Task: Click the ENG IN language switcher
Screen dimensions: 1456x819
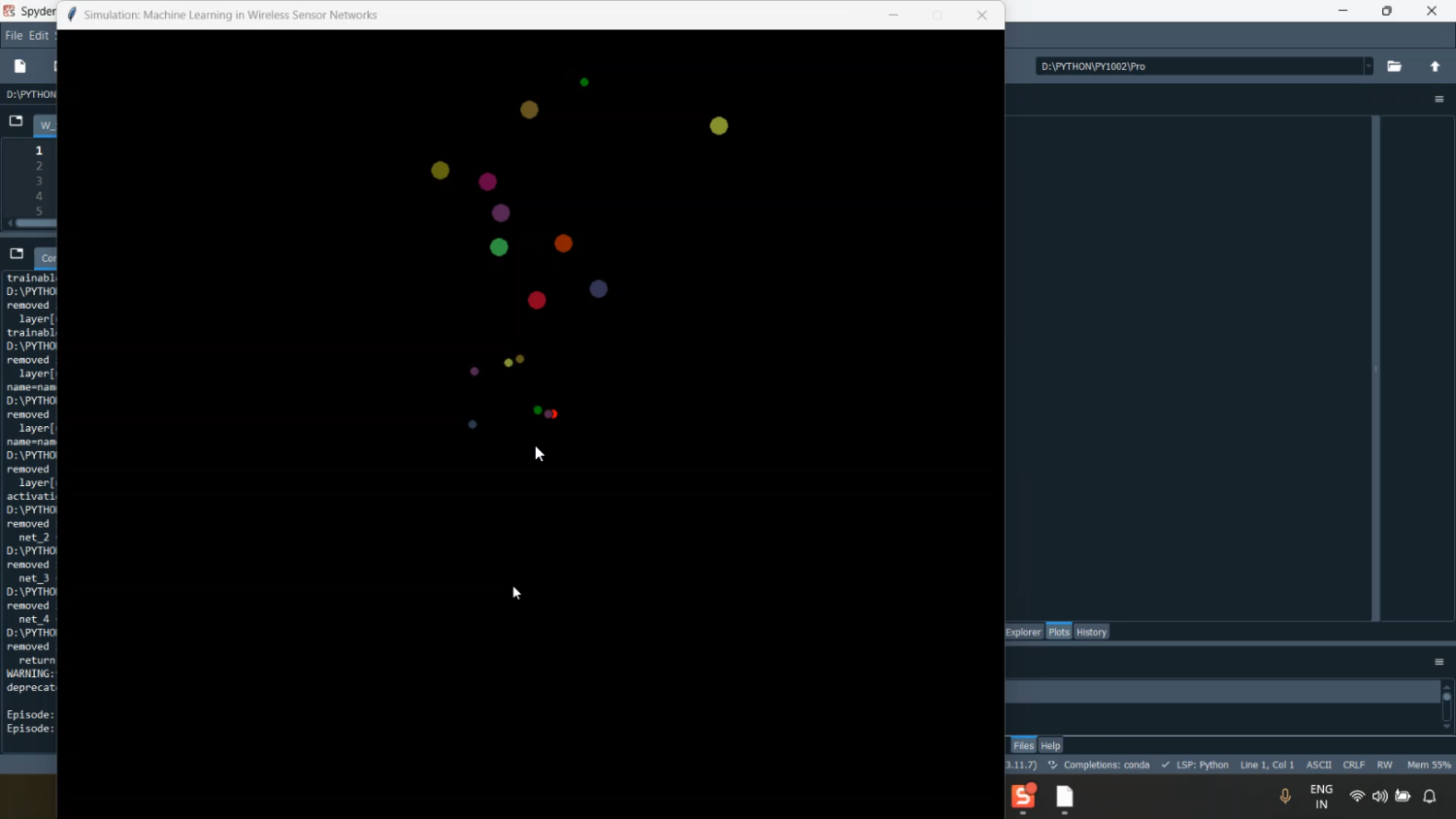Action: (x=1321, y=797)
